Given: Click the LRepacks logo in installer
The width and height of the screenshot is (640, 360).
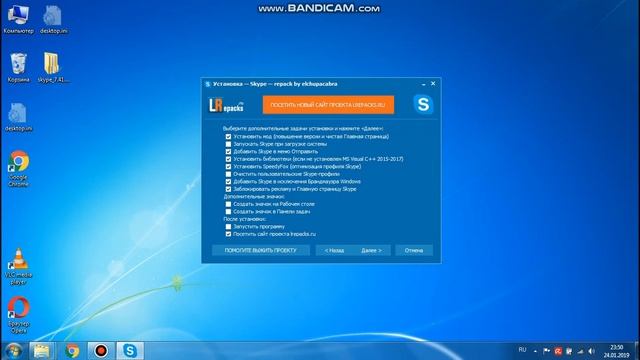Looking at the screenshot, I should click(x=226, y=105).
